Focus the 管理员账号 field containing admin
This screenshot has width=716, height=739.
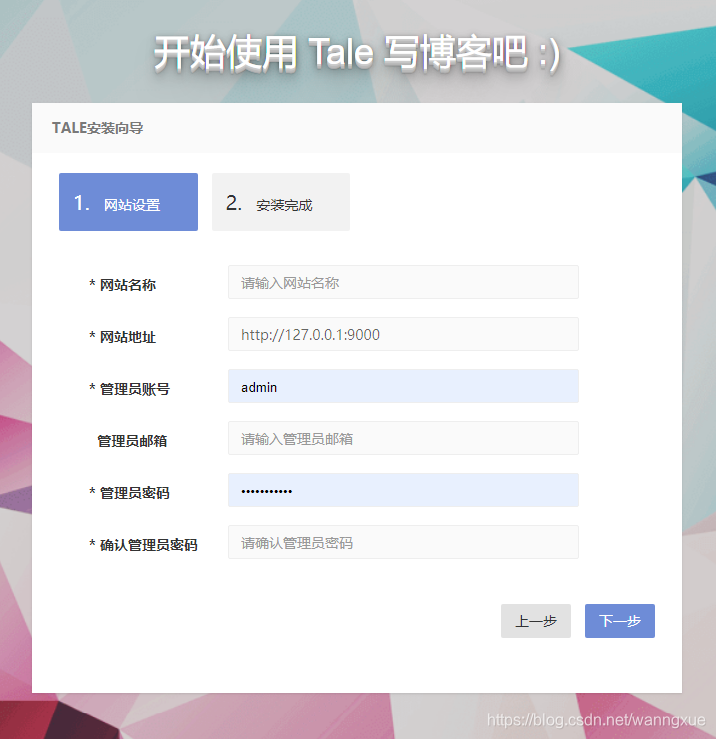[403, 386]
